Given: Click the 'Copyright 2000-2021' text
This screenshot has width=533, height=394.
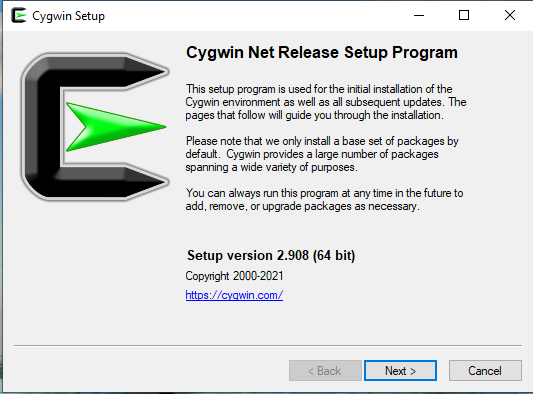Looking at the screenshot, I should point(234,276).
